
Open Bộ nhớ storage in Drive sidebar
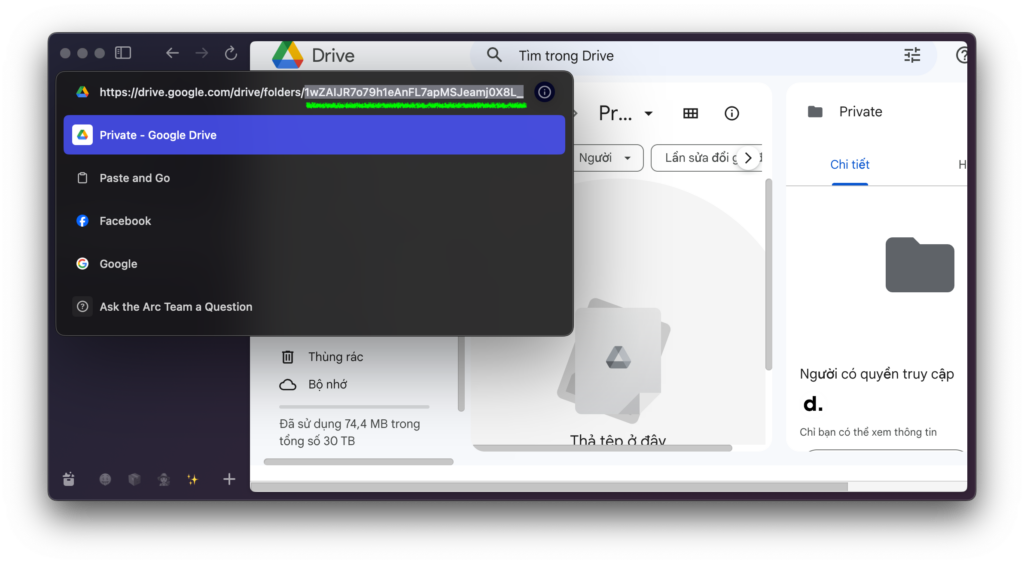click(327, 384)
